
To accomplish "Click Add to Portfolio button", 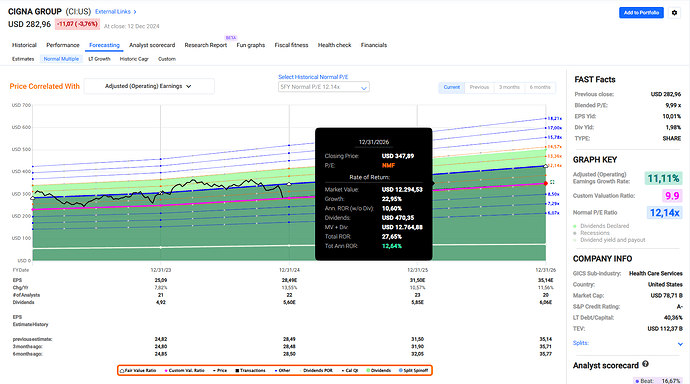I will pos(641,13).
